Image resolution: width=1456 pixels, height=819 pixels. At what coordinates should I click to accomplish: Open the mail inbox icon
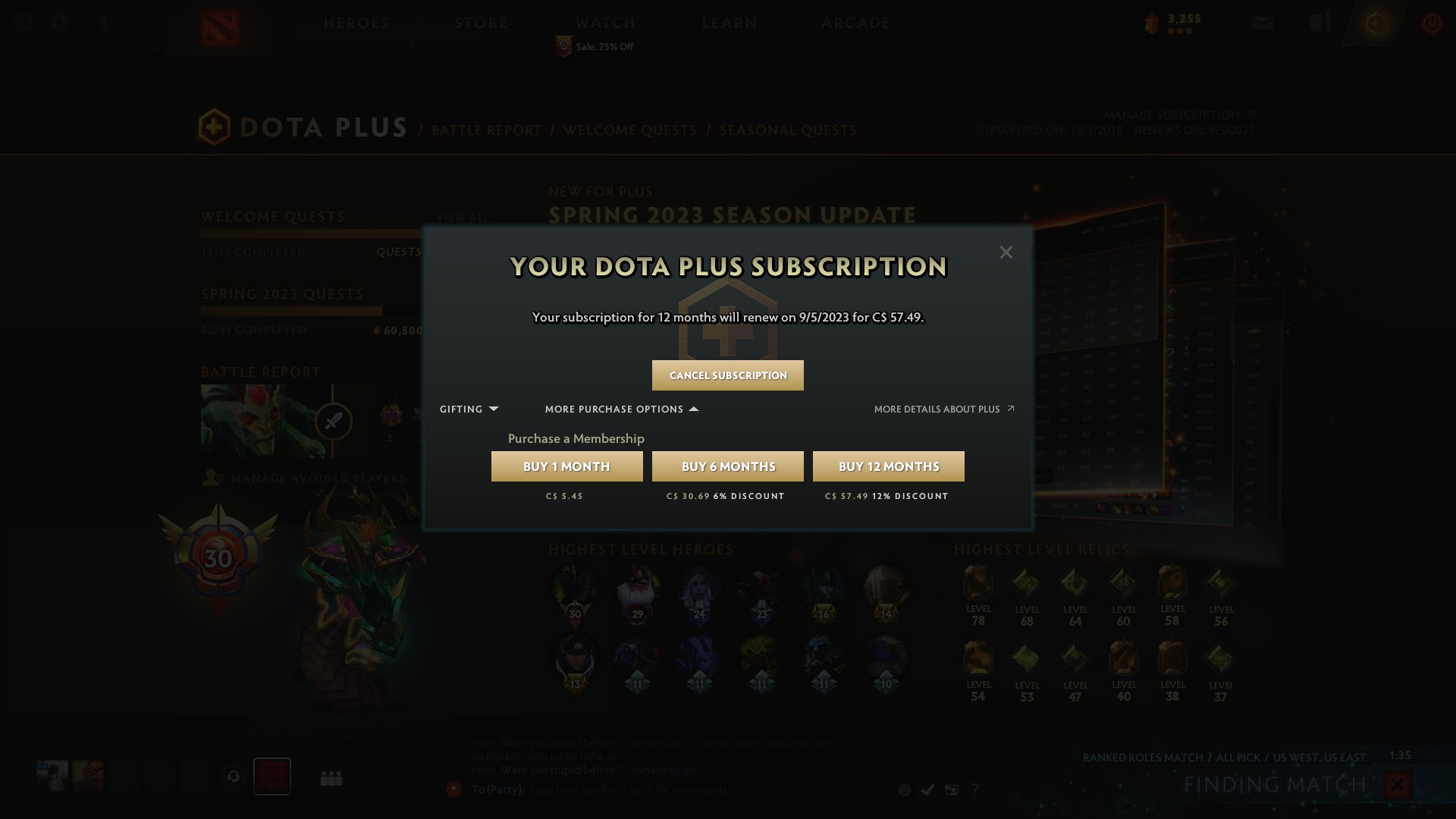tap(1263, 23)
